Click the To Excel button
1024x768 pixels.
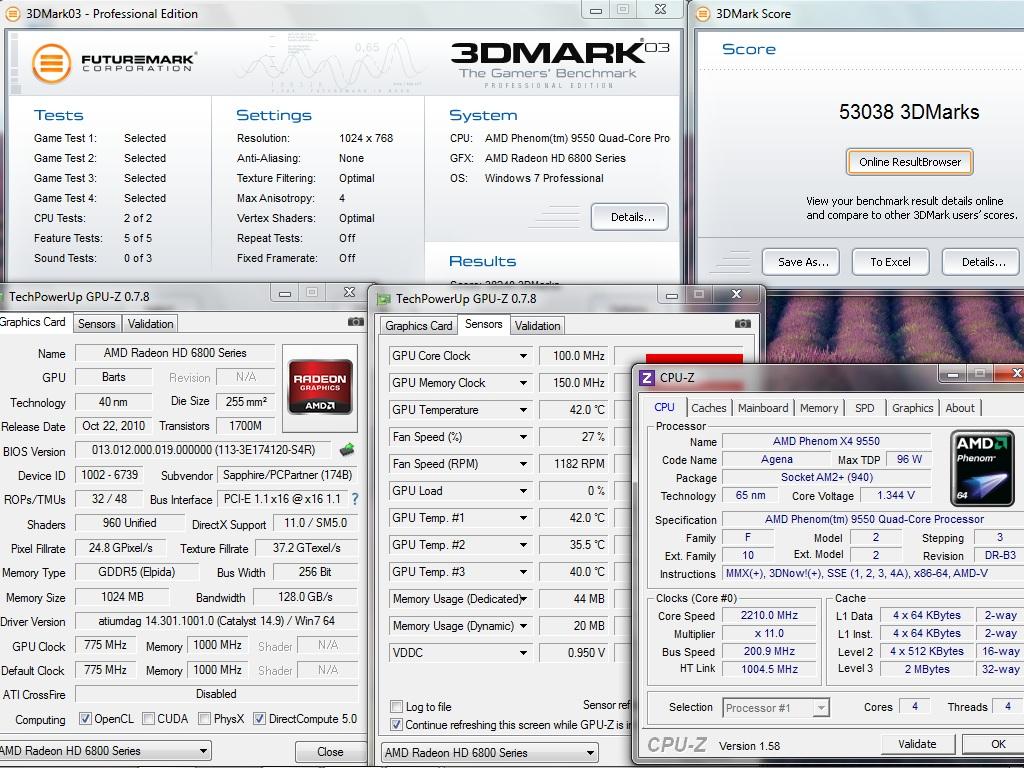click(x=890, y=262)
